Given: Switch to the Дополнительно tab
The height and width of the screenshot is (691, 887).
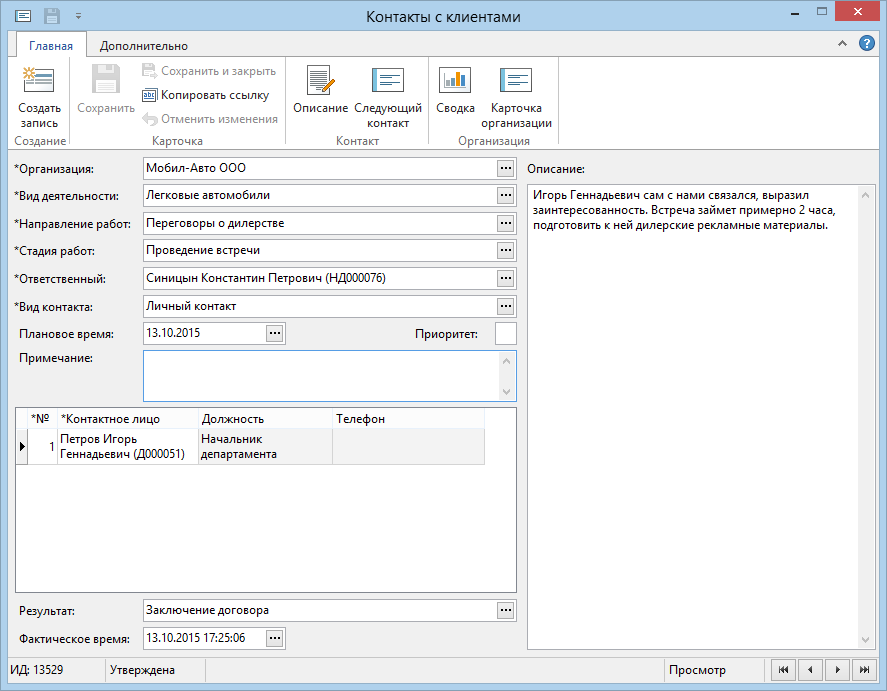Looking at the screenshot, I should [144, 46].
